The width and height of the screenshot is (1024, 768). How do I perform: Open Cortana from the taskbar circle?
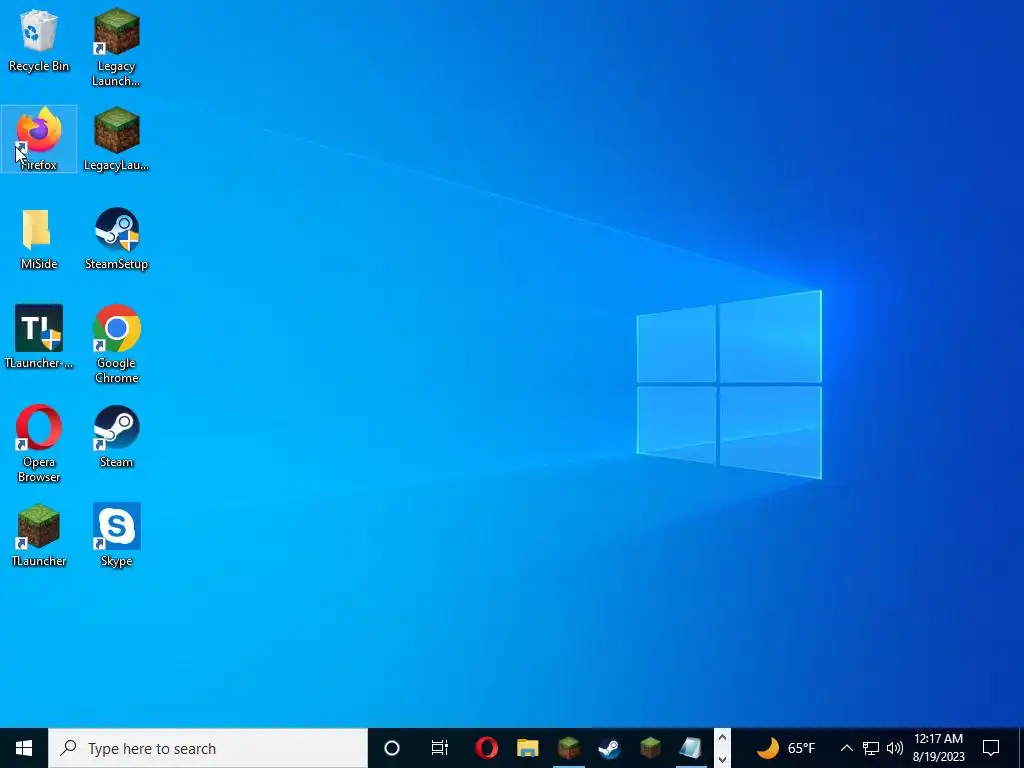tap(391, 748)
